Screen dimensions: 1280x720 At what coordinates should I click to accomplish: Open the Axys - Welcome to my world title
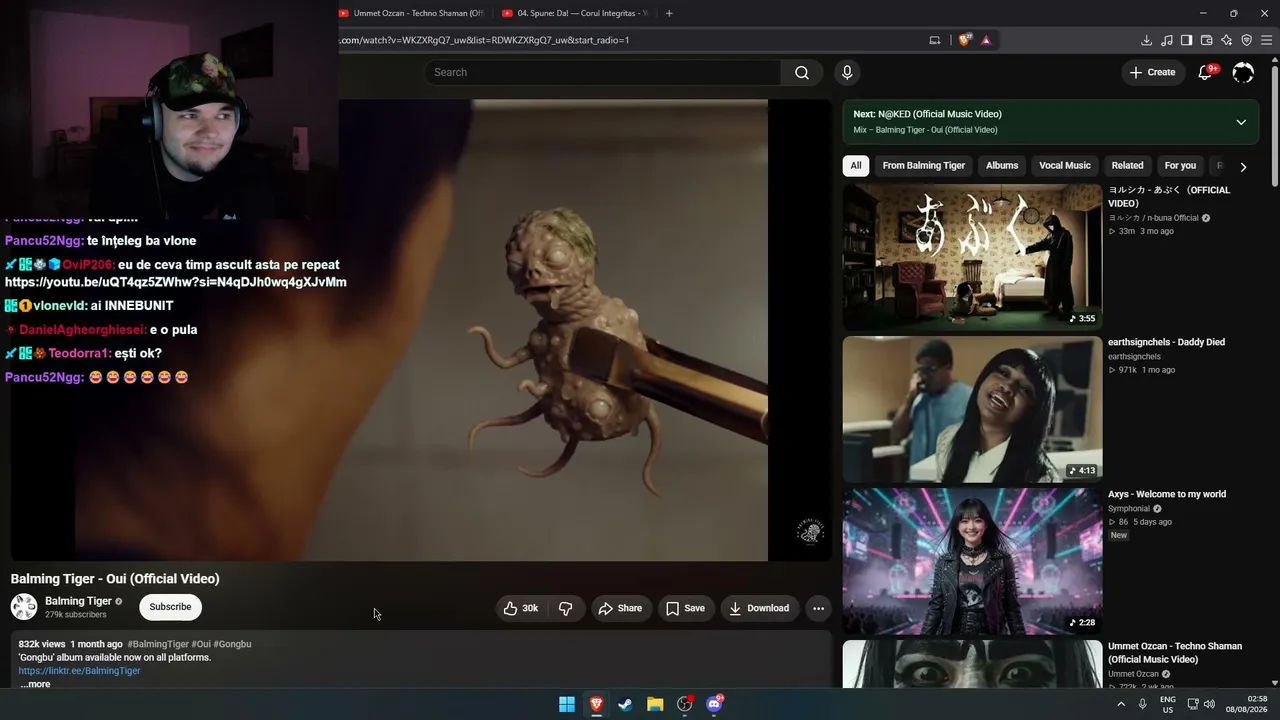(1167, 494)
